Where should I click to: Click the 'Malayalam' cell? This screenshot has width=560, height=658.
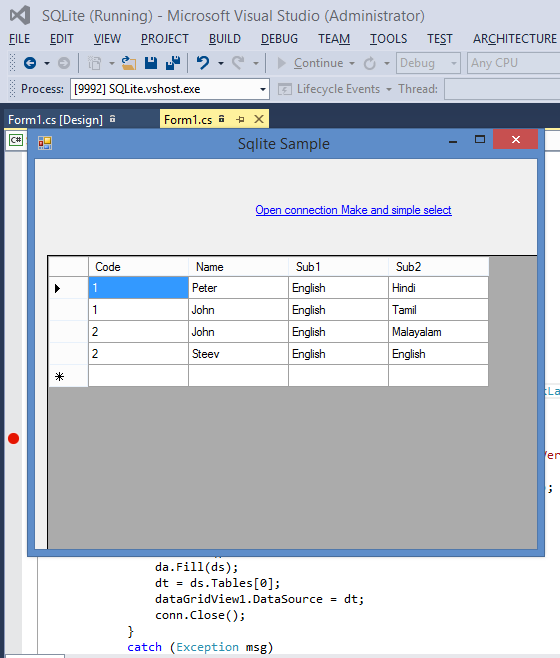click(438, 332)
